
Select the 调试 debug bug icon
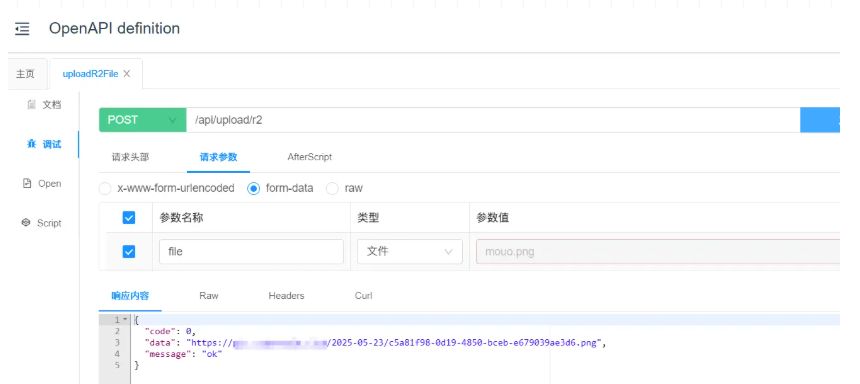pos(31,144)
